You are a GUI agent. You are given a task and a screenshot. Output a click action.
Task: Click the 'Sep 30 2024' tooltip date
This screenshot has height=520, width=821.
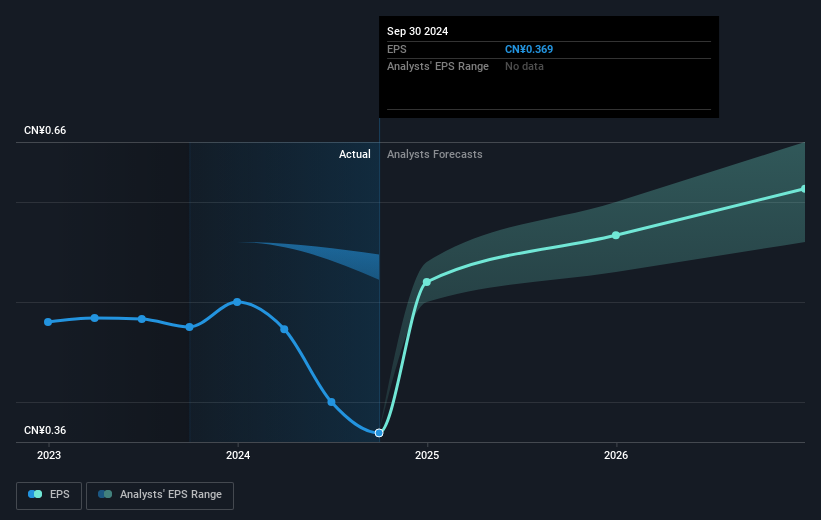coord(417,31)
